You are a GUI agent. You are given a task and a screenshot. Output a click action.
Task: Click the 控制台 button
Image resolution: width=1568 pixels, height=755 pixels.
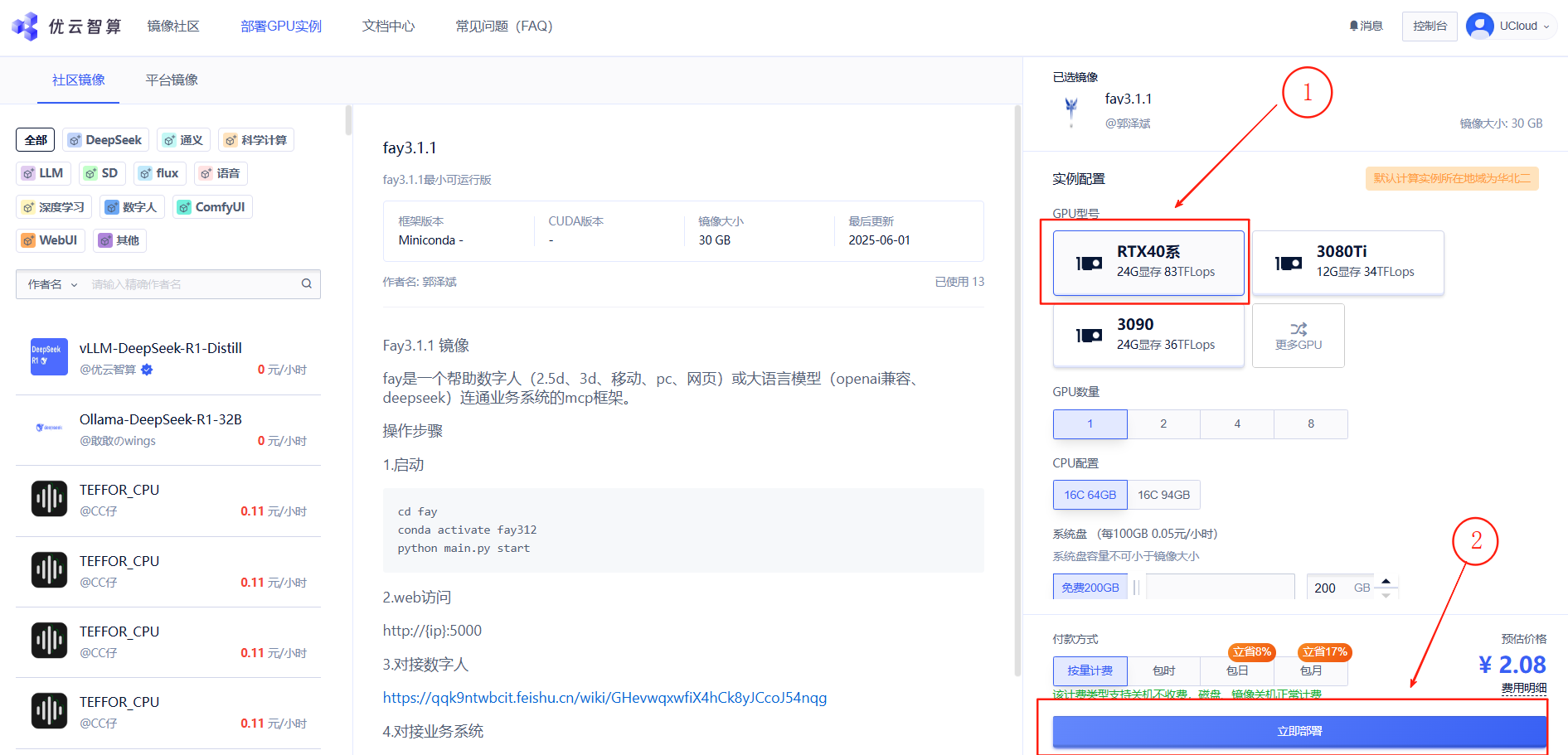(x=1430, y=27)
